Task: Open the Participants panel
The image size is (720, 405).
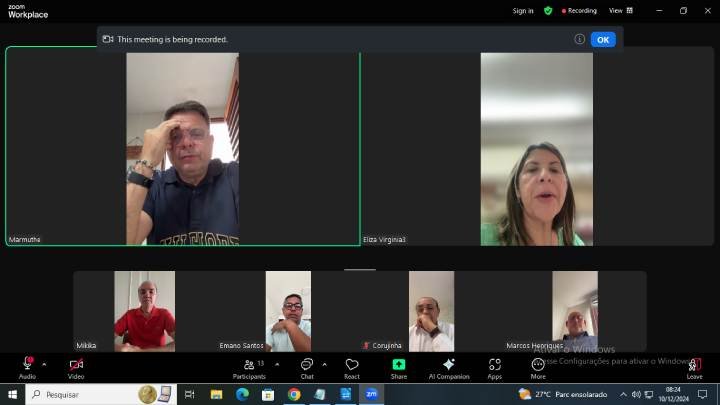Action: point(249,368)
